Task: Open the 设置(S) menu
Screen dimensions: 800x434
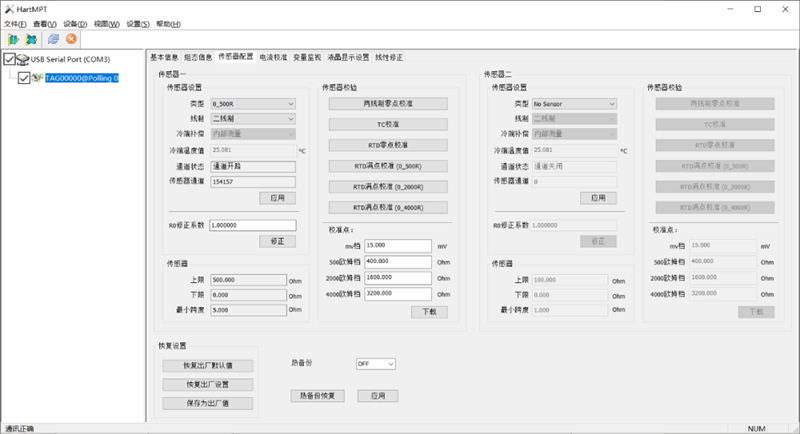Action: [138, 24]
